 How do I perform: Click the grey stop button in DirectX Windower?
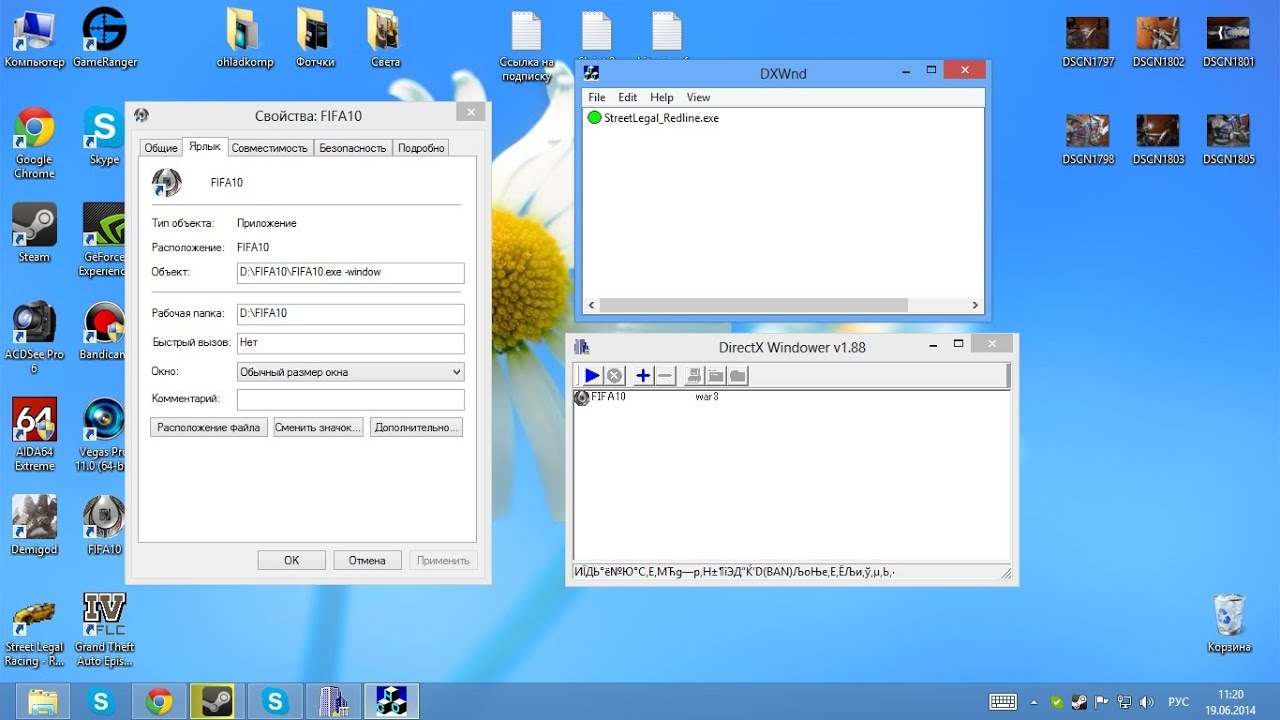[x=615, y=376]
